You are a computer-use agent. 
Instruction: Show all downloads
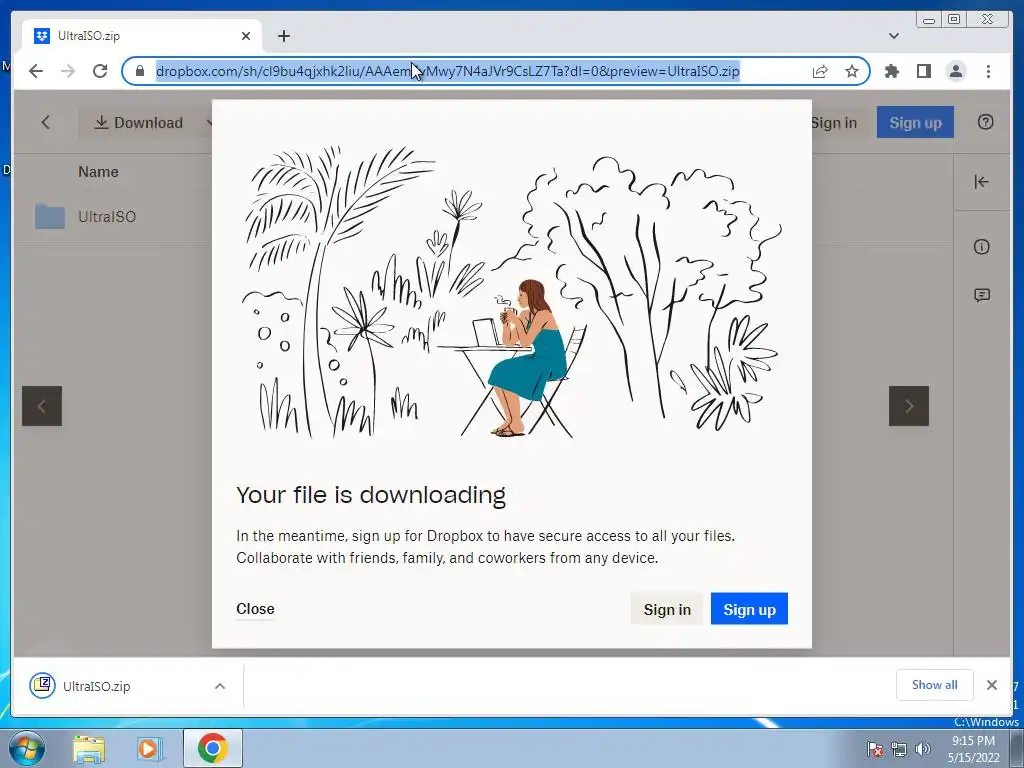(935, 685)
